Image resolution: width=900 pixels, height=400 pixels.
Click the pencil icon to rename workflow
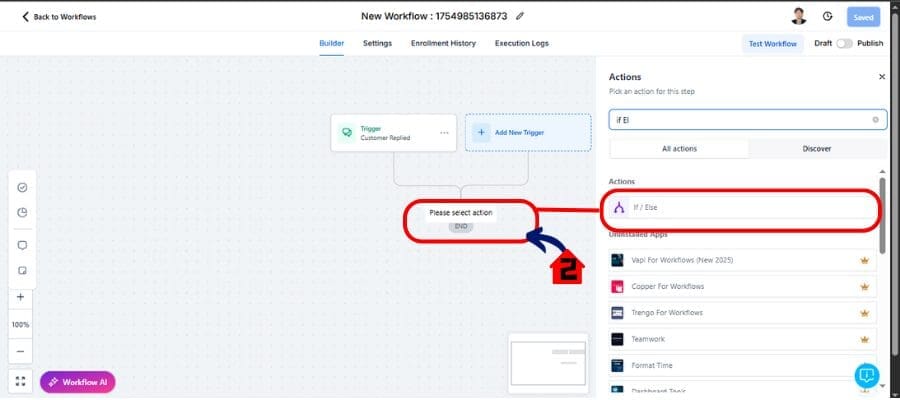(520, 16)
